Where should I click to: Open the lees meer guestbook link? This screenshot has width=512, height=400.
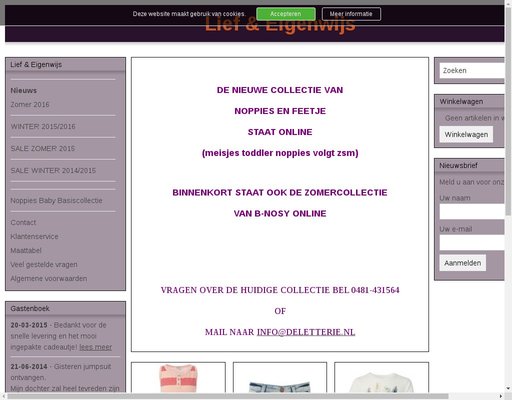(95, 347)
